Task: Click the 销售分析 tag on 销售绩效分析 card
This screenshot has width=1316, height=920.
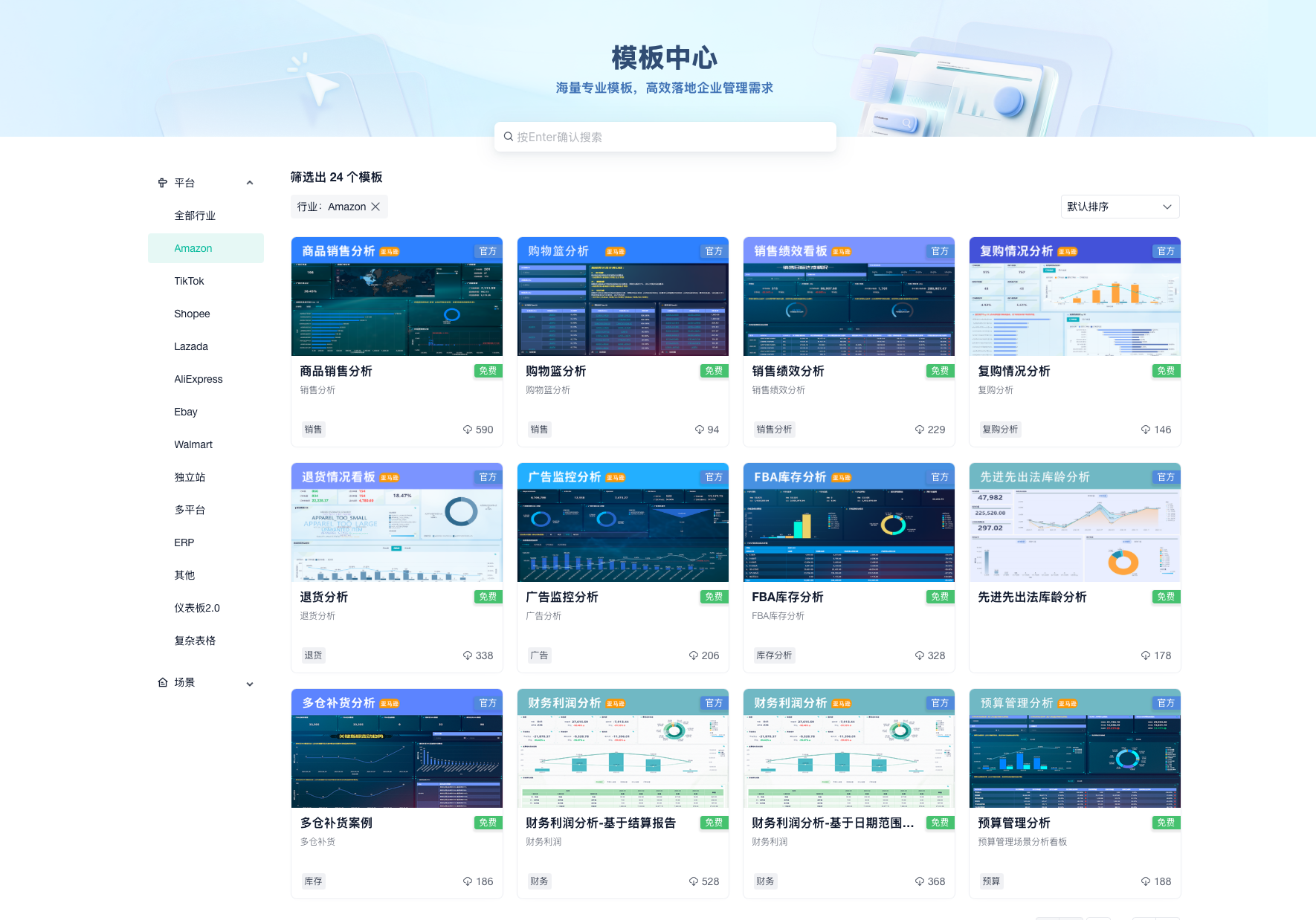Action: (x=774, y=430)
